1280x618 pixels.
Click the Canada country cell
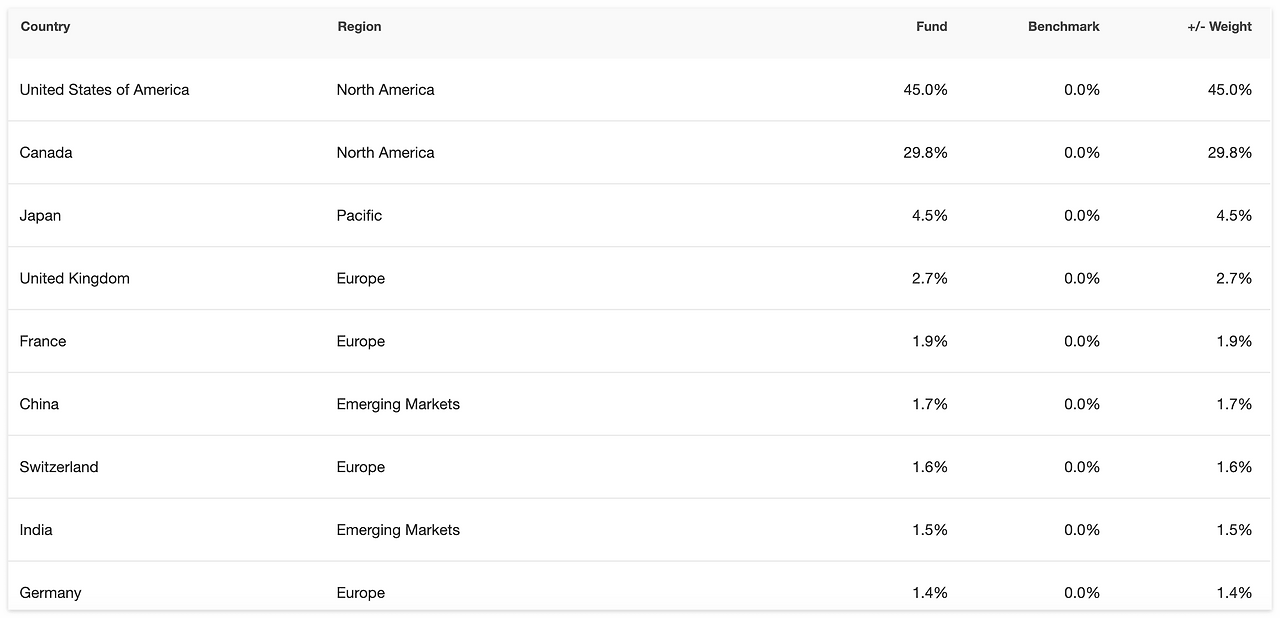click(x=46, y=153)
